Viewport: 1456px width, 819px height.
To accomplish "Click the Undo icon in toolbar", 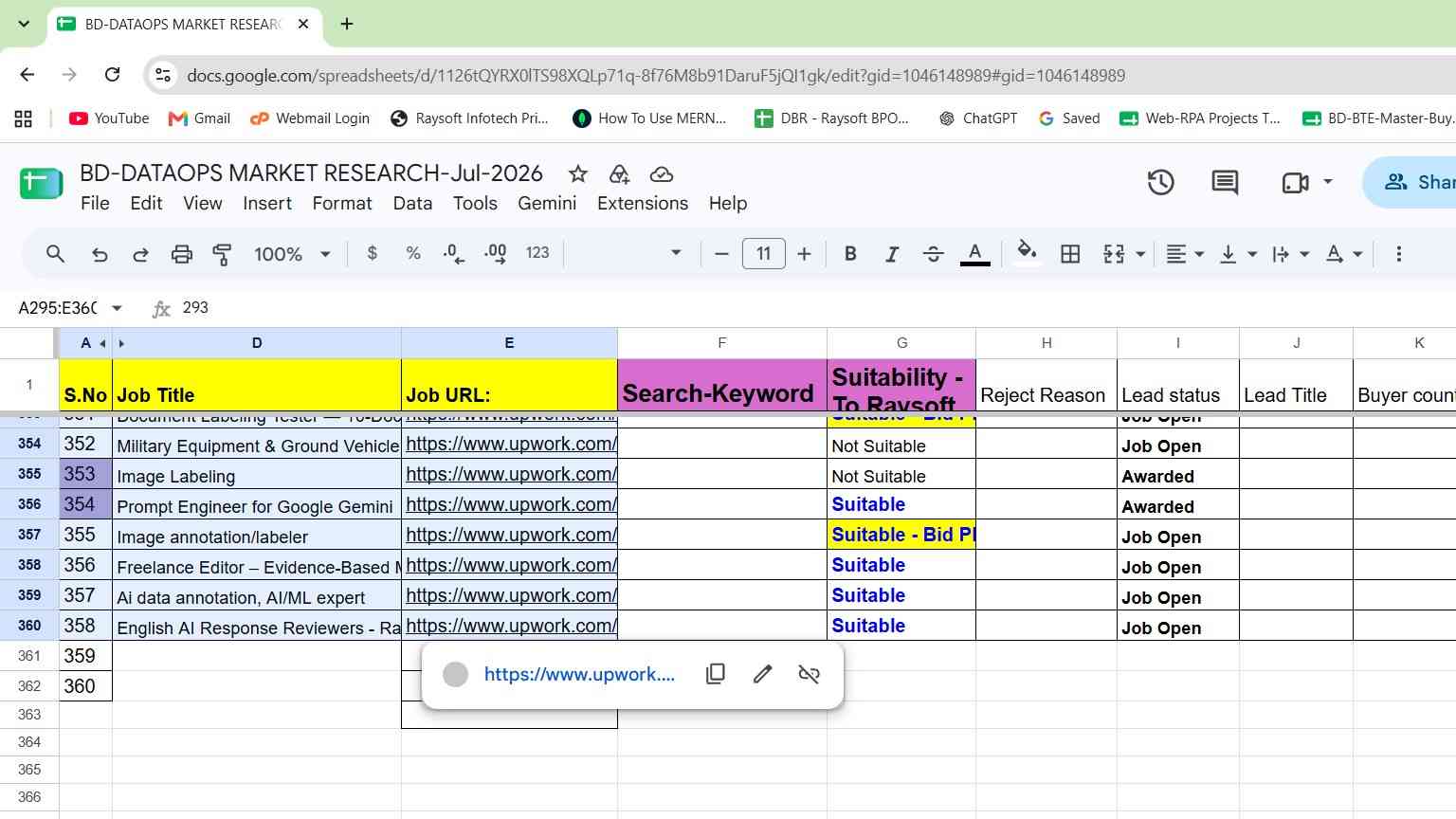I will [x=100, y=254].
